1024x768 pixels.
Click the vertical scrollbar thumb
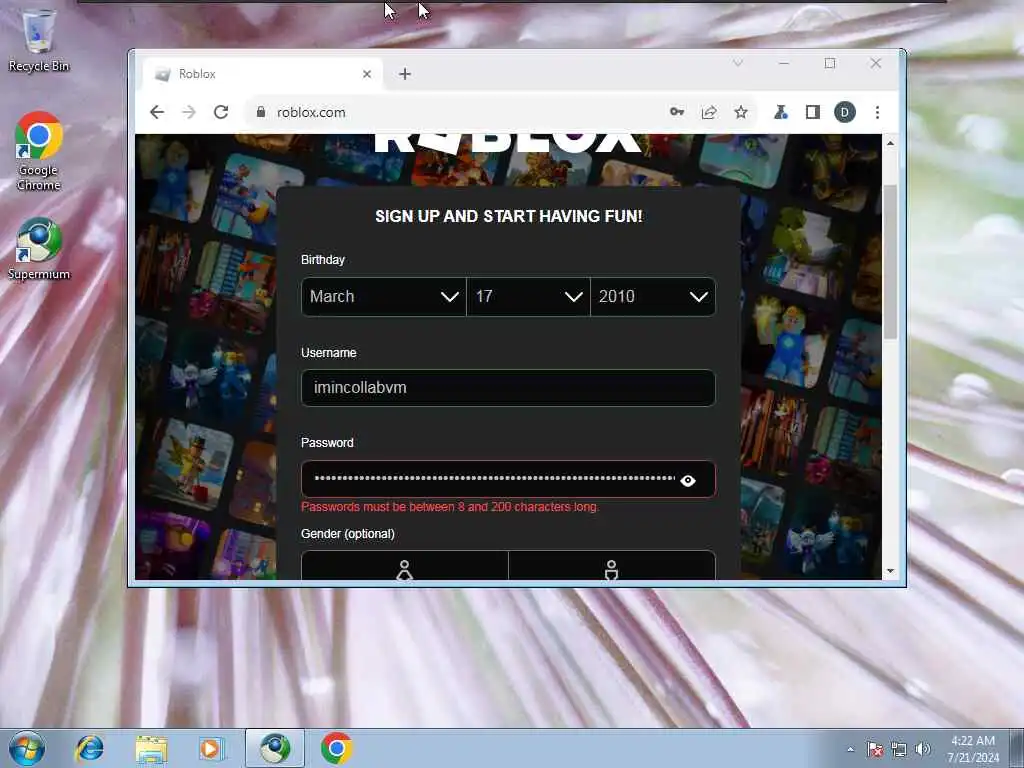click(890, 262)
